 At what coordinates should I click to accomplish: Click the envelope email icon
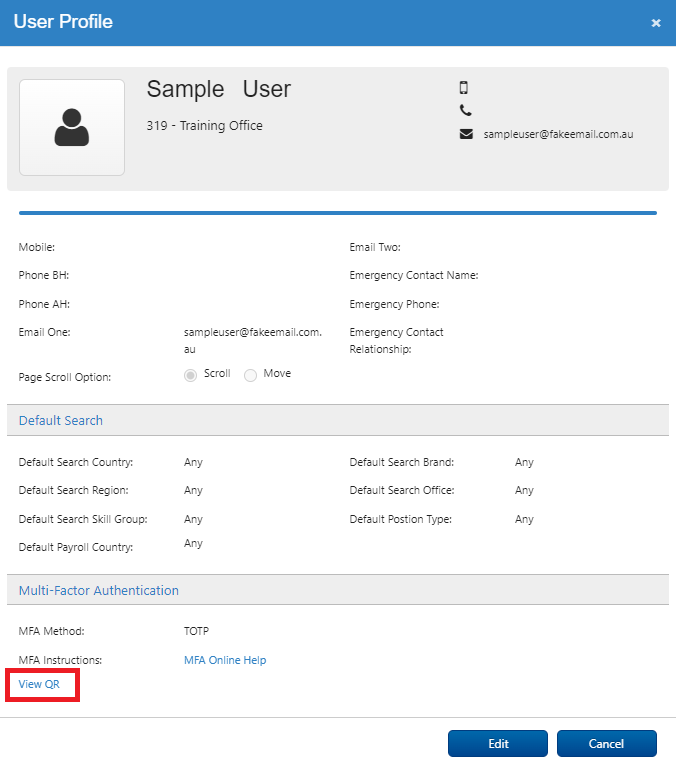(466, 134)
